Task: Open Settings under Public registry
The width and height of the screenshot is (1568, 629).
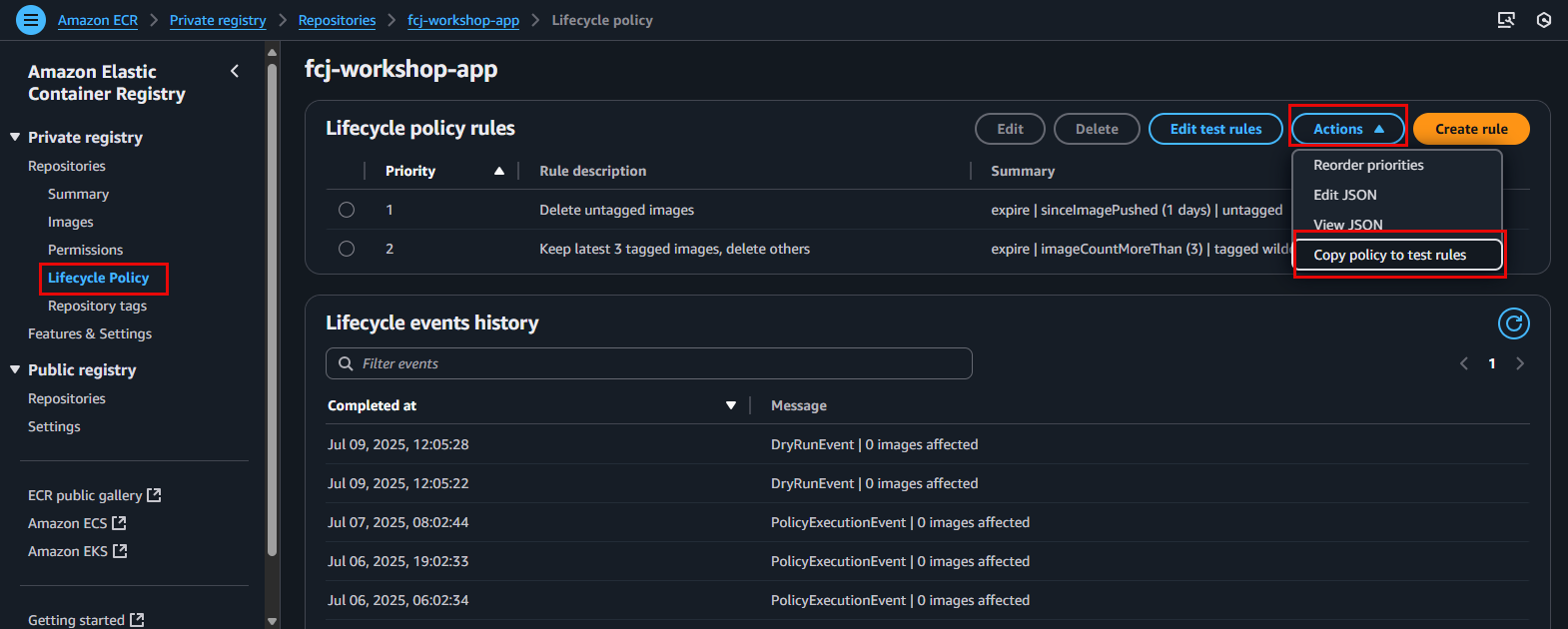Action: [54, 426]
